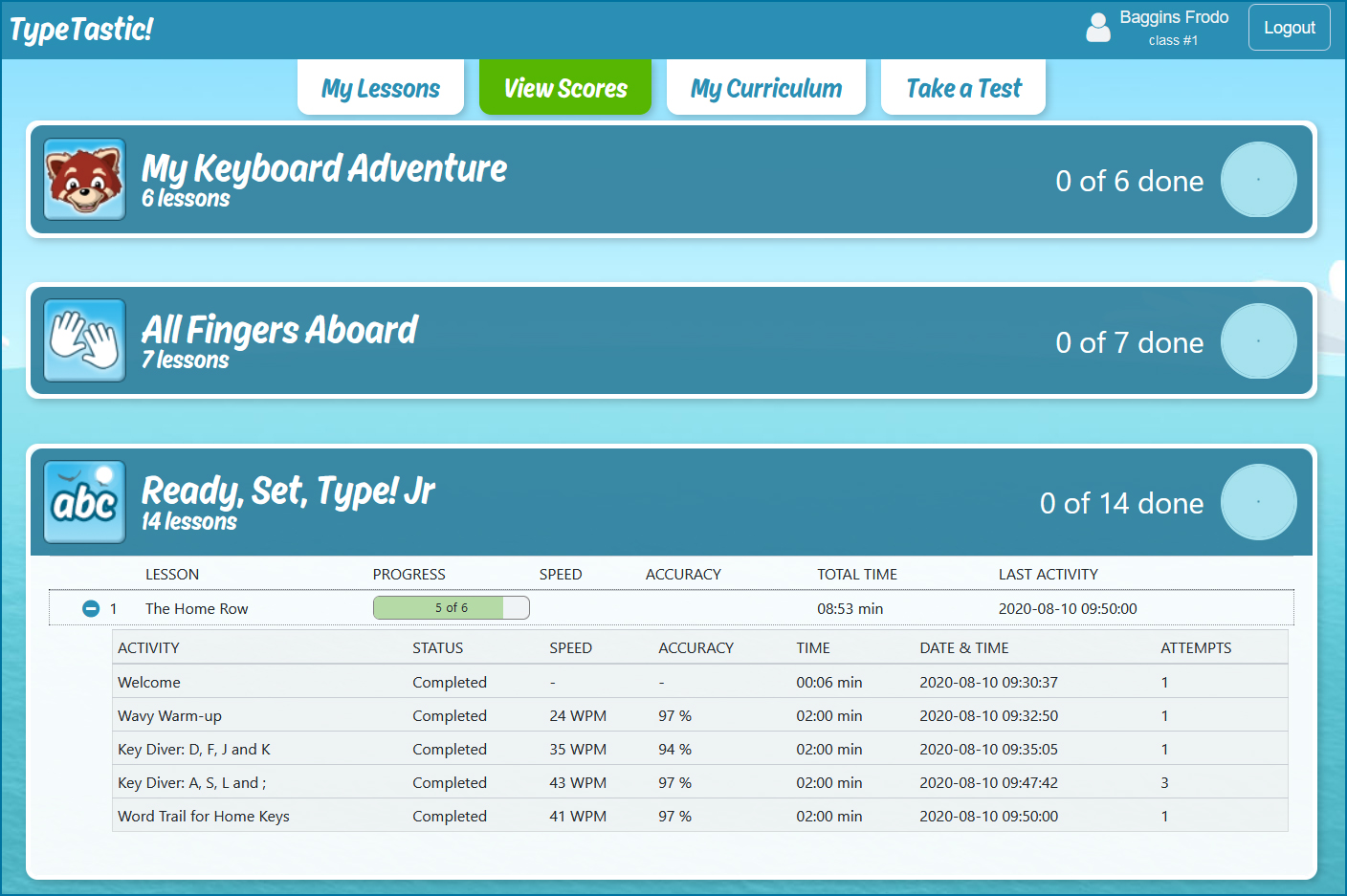Expand the All Fingers Aboard course
Screen dimensions: 1347x896
279,331
